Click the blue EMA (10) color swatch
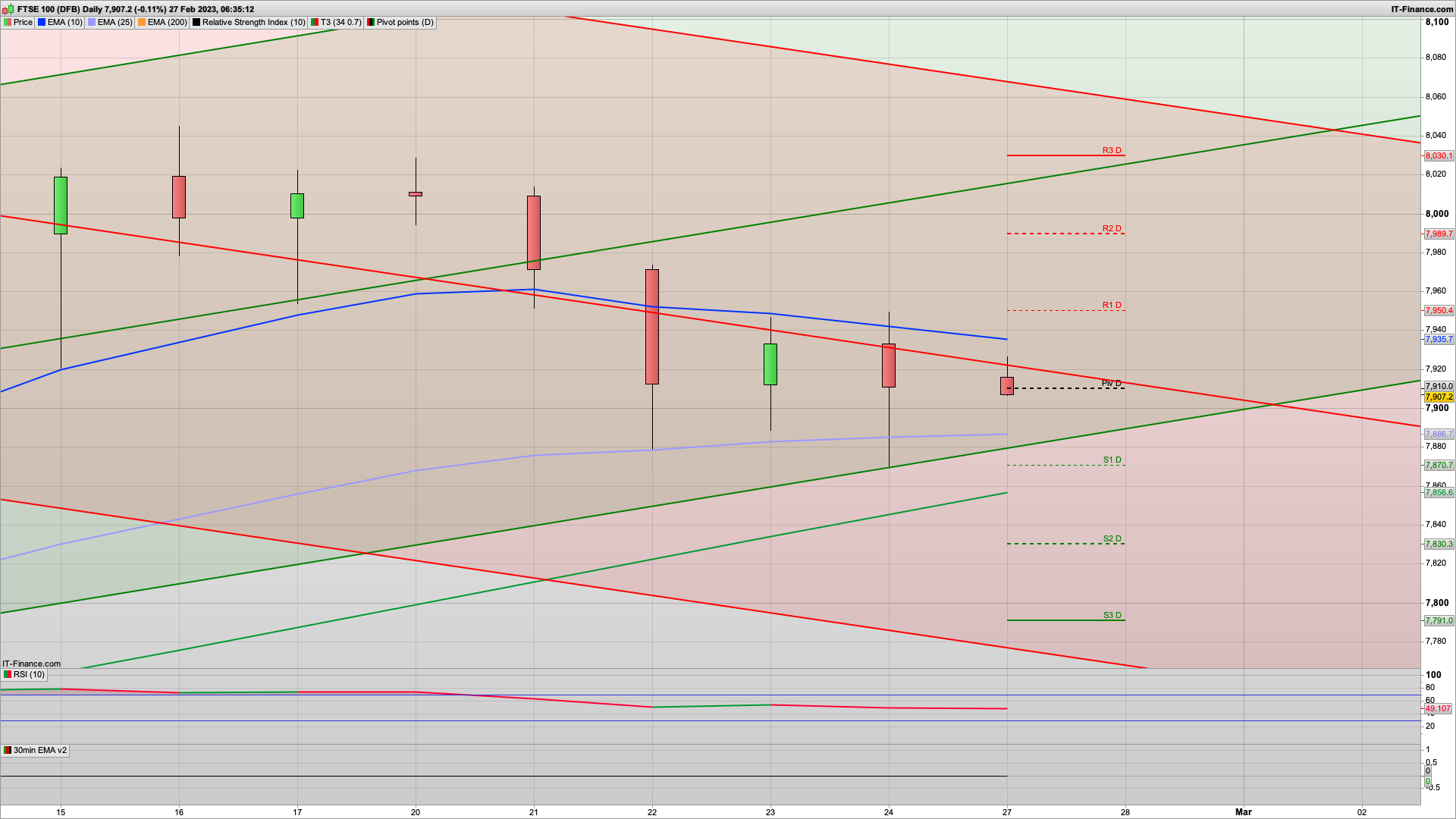1456x819 pixels. 42,23
